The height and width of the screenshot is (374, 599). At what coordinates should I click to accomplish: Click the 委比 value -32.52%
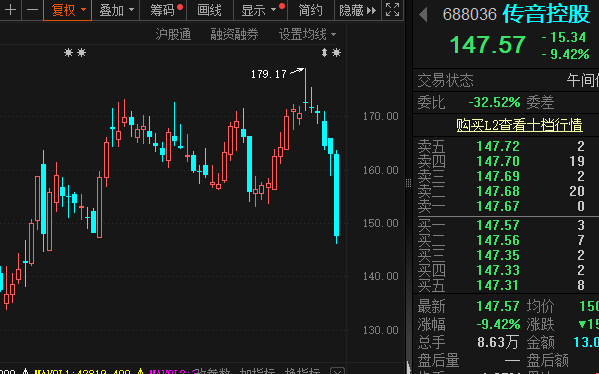point(494,102)
